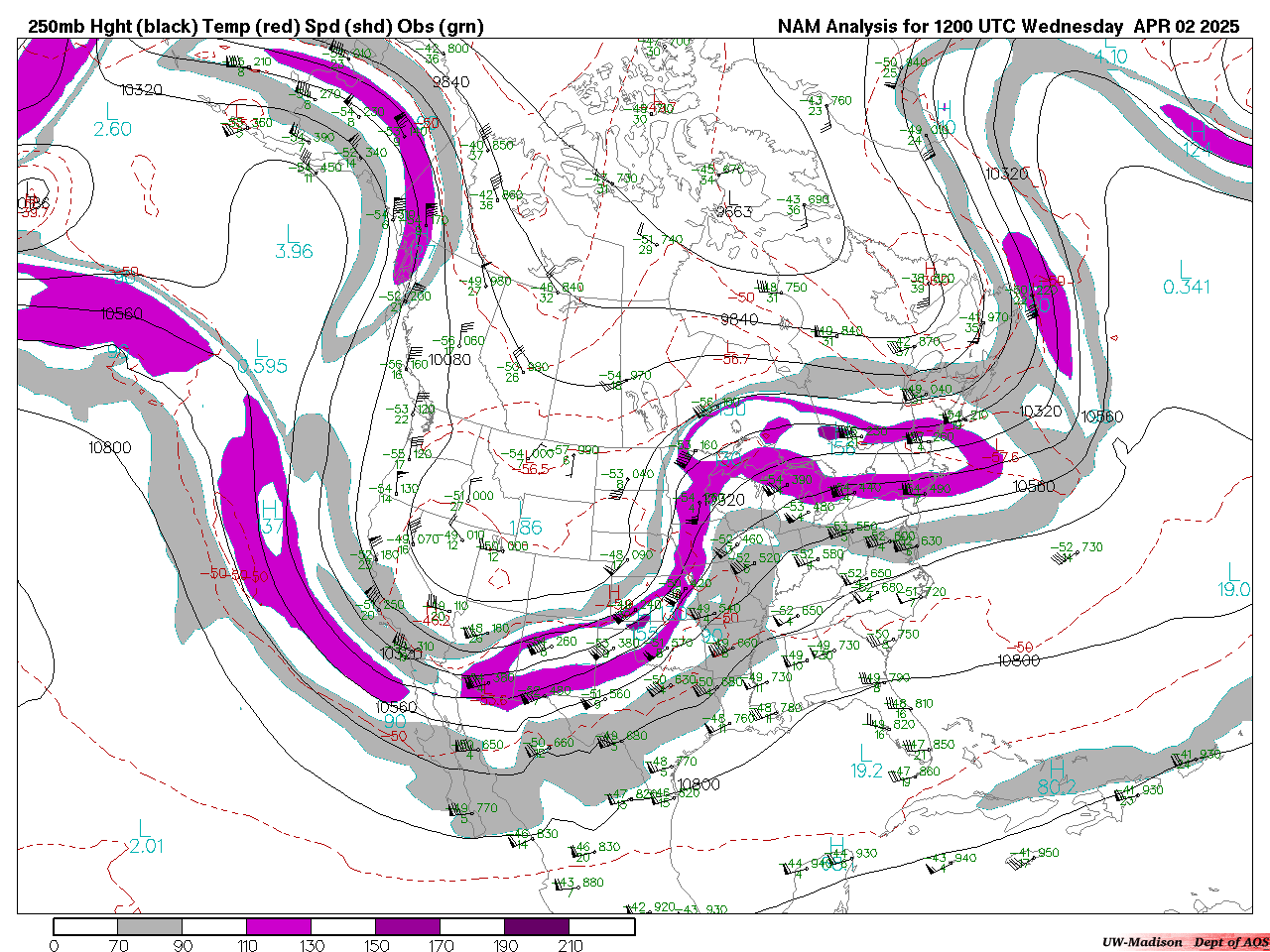Click the gray 70-90 legend swatch
This screenshot has width=1270, height=952.
pyautogui.click(x=150, y=927)
